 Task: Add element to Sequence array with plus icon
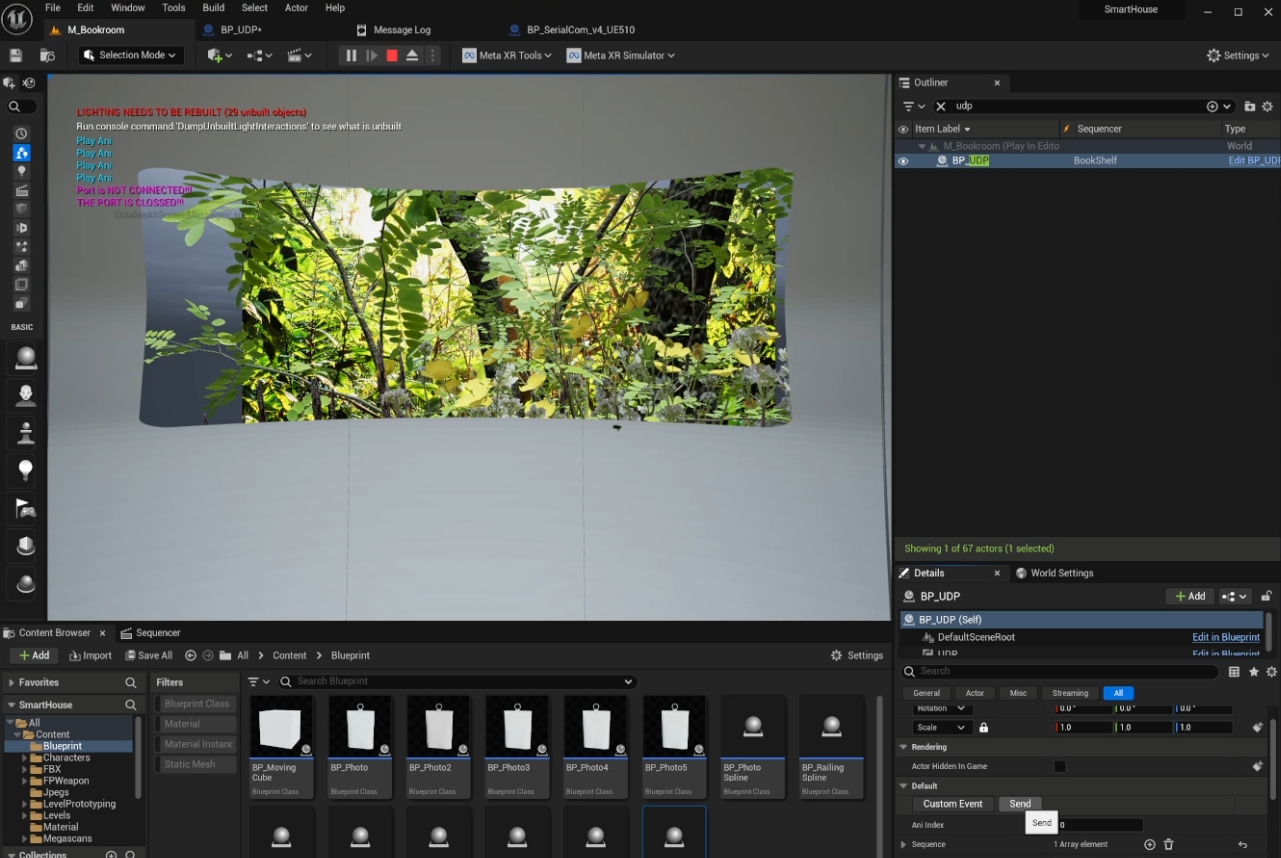point(1149,845)
